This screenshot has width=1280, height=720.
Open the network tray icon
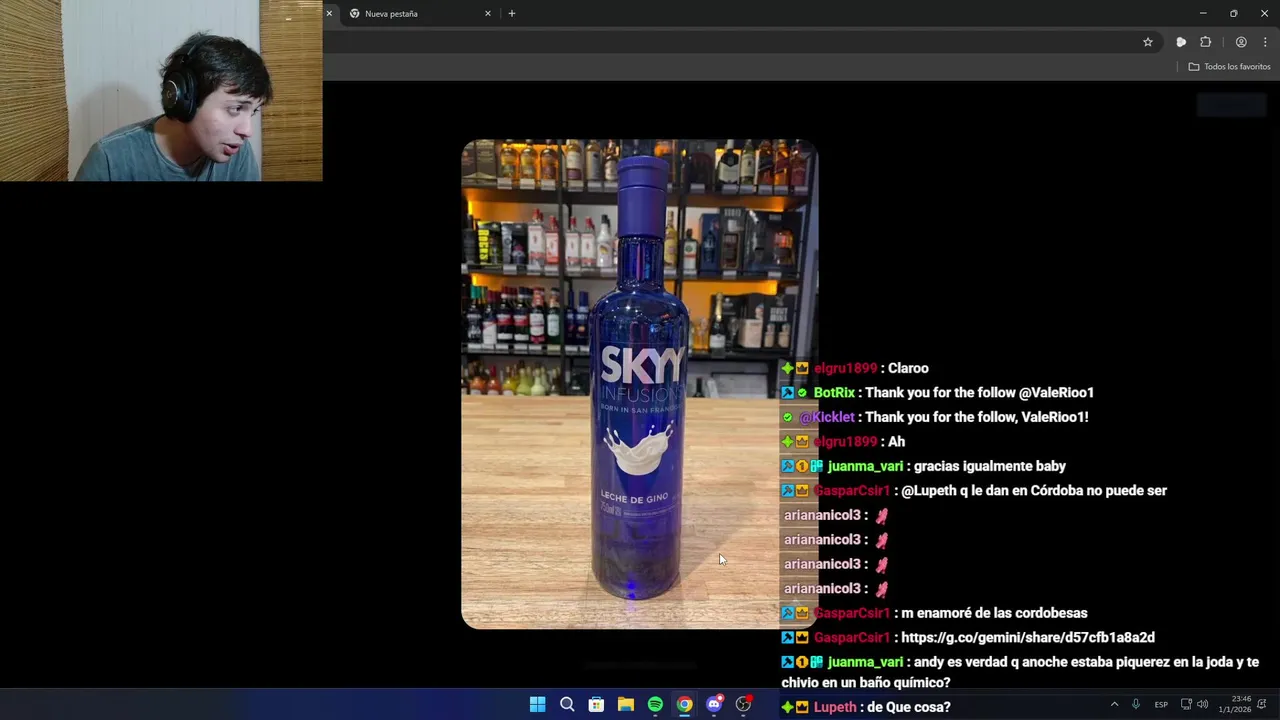coord(1186,704)
